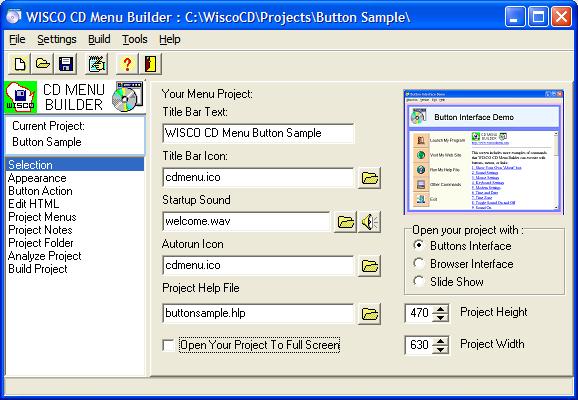578x400 pixels.
Task: Open Project Folder section
Action: pos(75,243)
